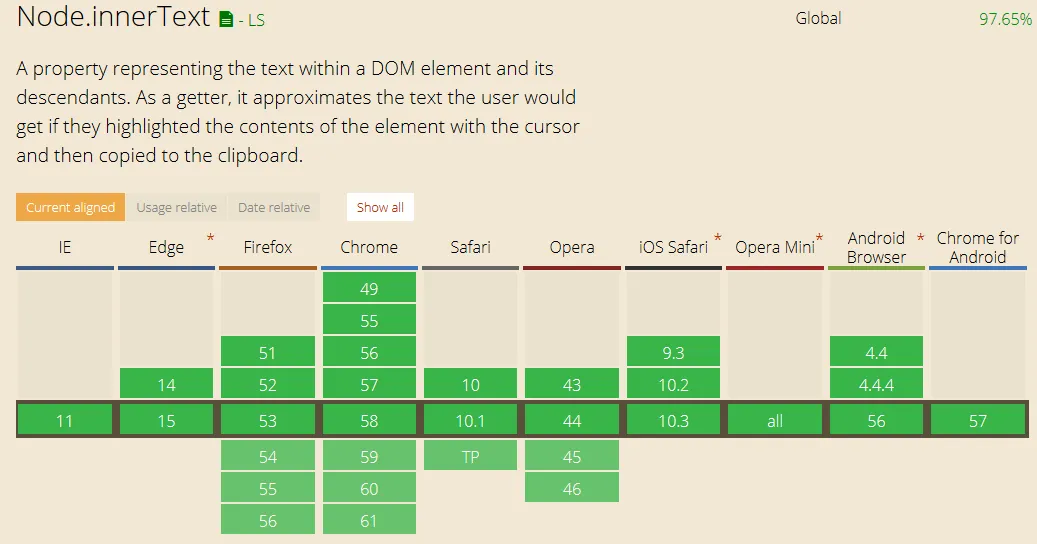Select Firefox version 56 cell
Viewport: 1037px width, 544px height.
point(267,520)
